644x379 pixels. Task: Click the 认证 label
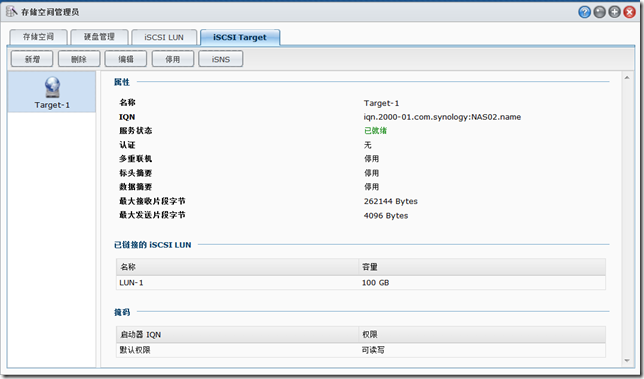click(127, 145)
